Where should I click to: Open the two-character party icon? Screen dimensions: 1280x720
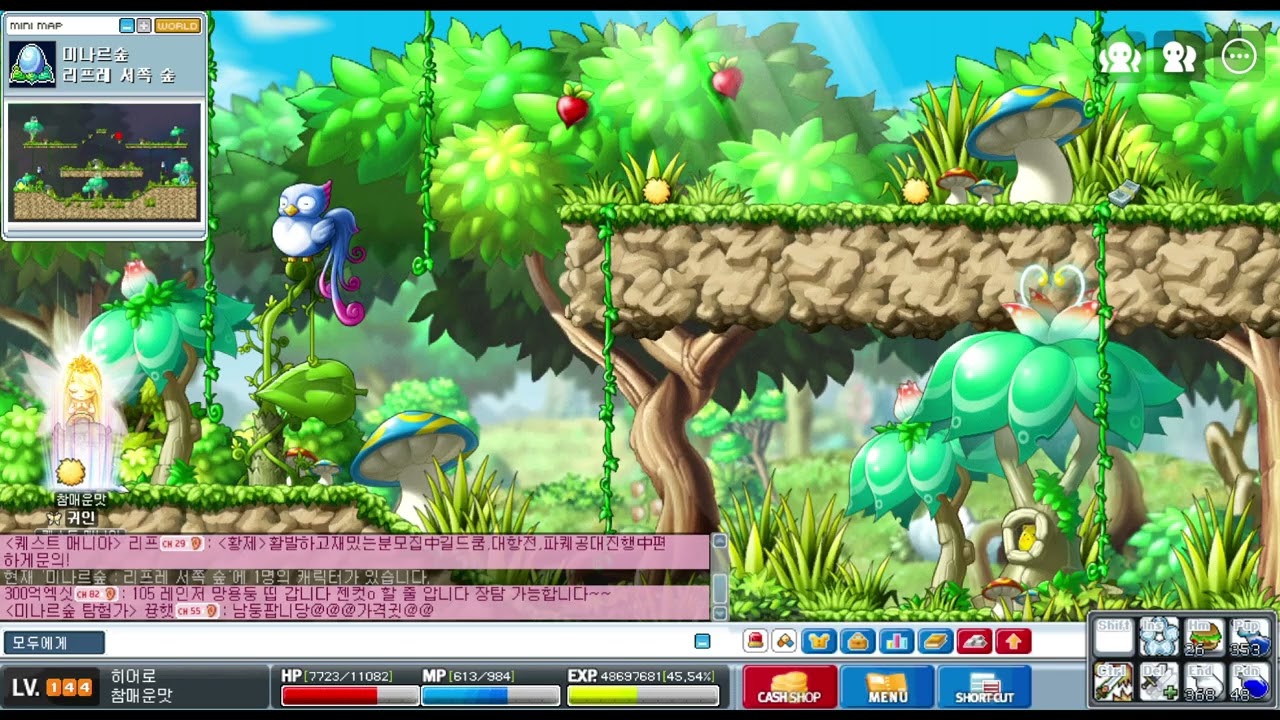[x=1179, y=57]
